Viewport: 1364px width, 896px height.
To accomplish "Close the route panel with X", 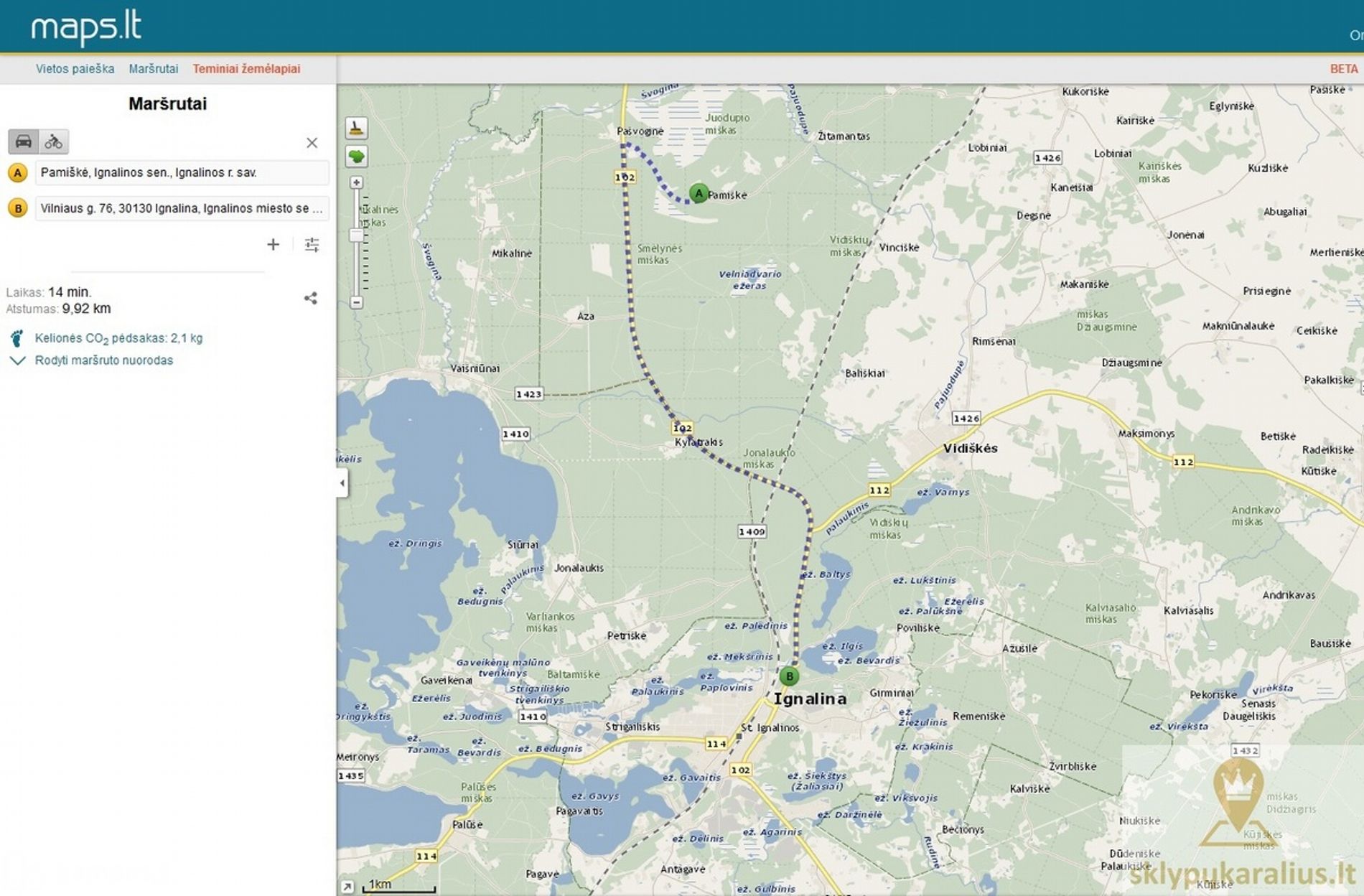I will pyautogui.click(x=312, y=143).
